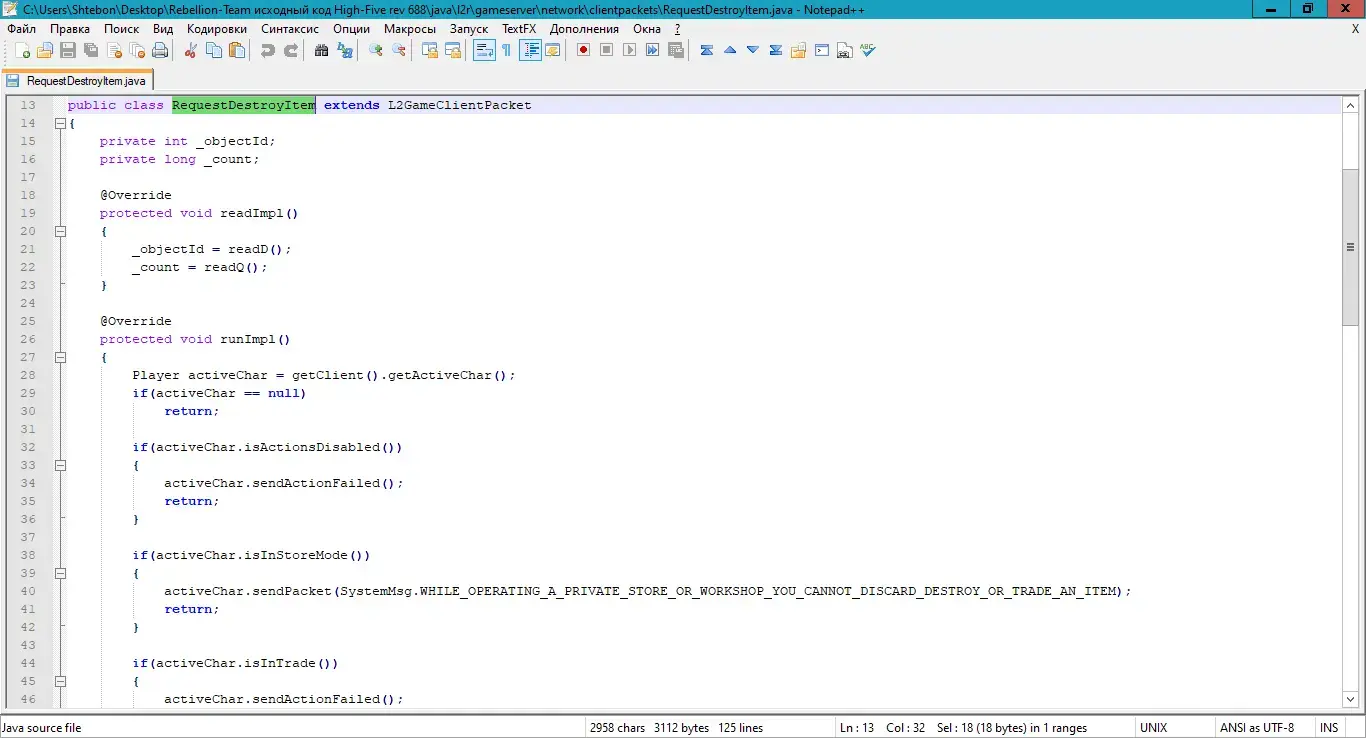1366x738 pixels.
Task: Click the Java source file status text
Action: (42, 728)
